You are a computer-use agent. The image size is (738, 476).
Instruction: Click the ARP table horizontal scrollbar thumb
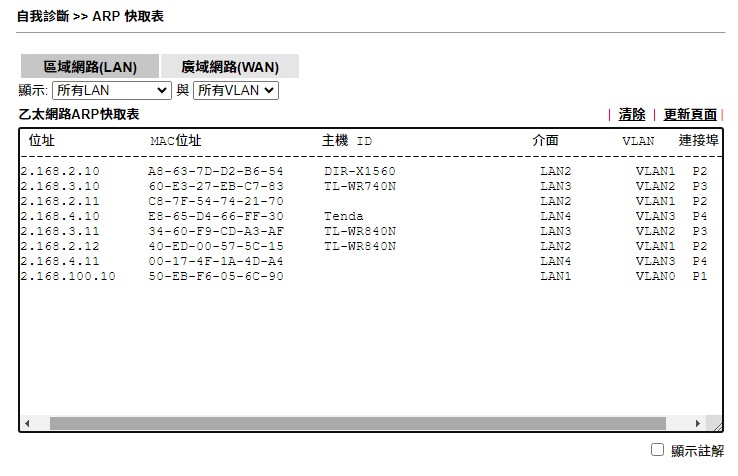click(355, 424)
